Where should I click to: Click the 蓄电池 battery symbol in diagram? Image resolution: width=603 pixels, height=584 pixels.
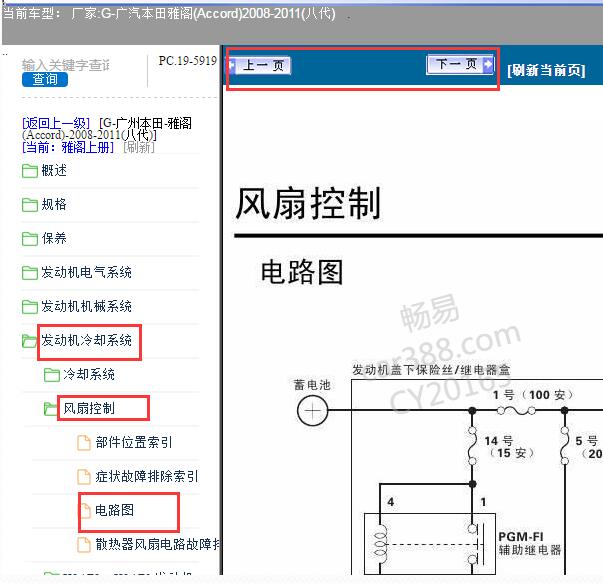(312, 411)
